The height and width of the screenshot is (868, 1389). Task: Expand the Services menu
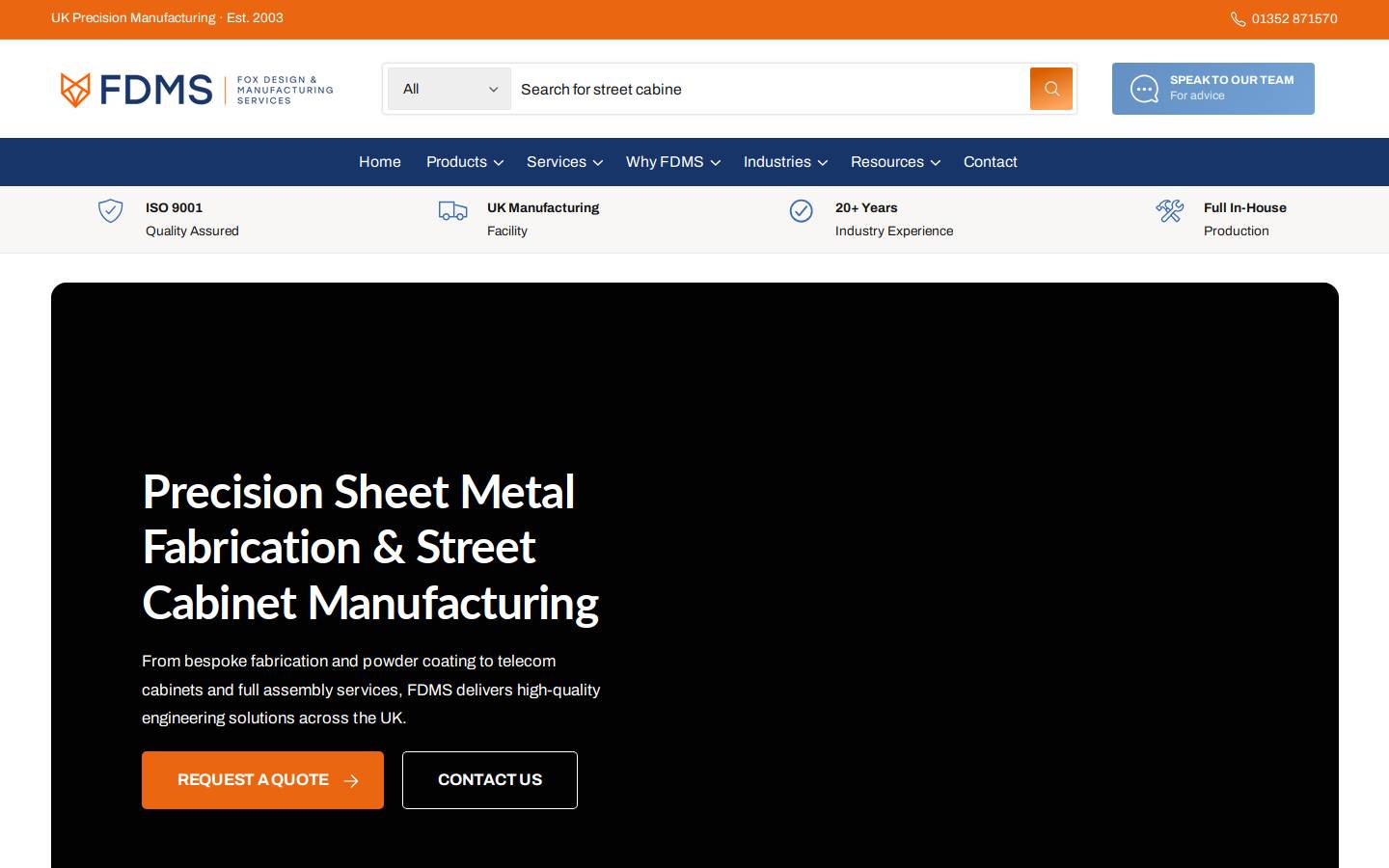[x=564, y=162]
